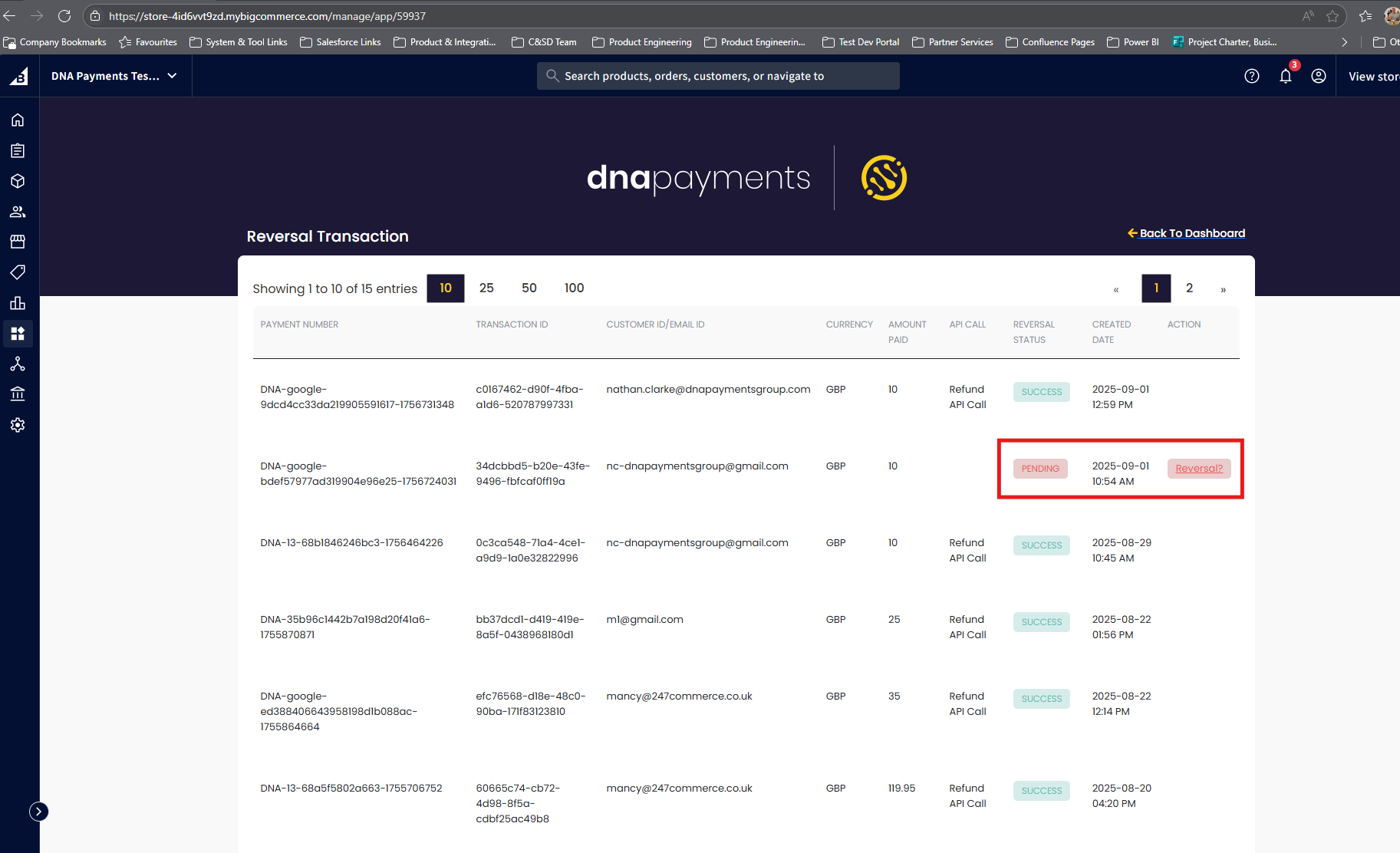Click Back To Dashboard link
This screenshot has width=1400, height=853.
(x=1191, y=233)
